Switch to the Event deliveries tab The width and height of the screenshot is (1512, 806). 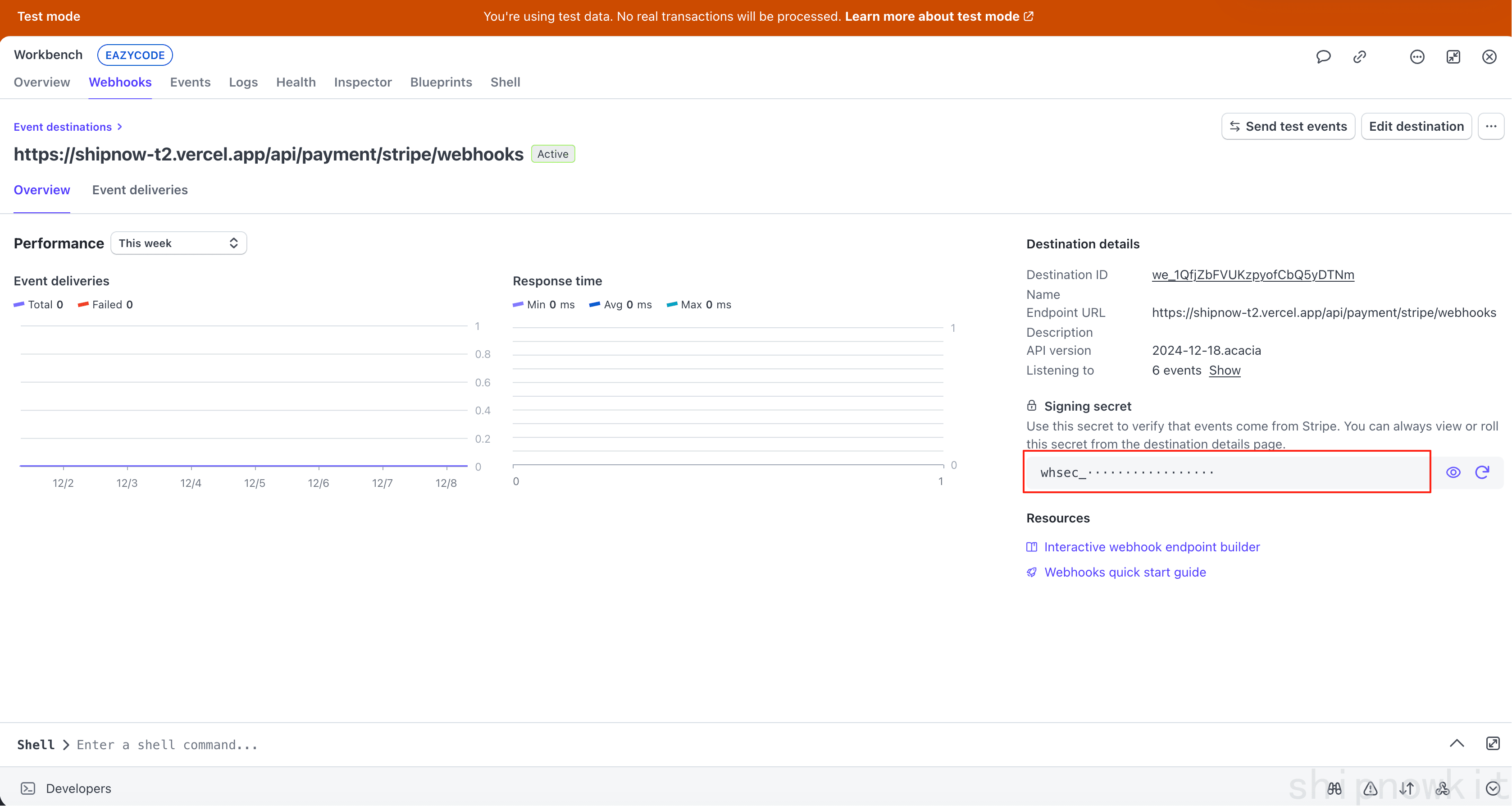[140, 190]
